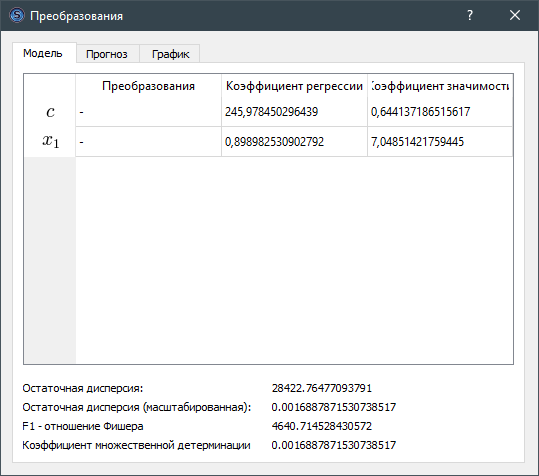Open the Прогноз tab

108,54
